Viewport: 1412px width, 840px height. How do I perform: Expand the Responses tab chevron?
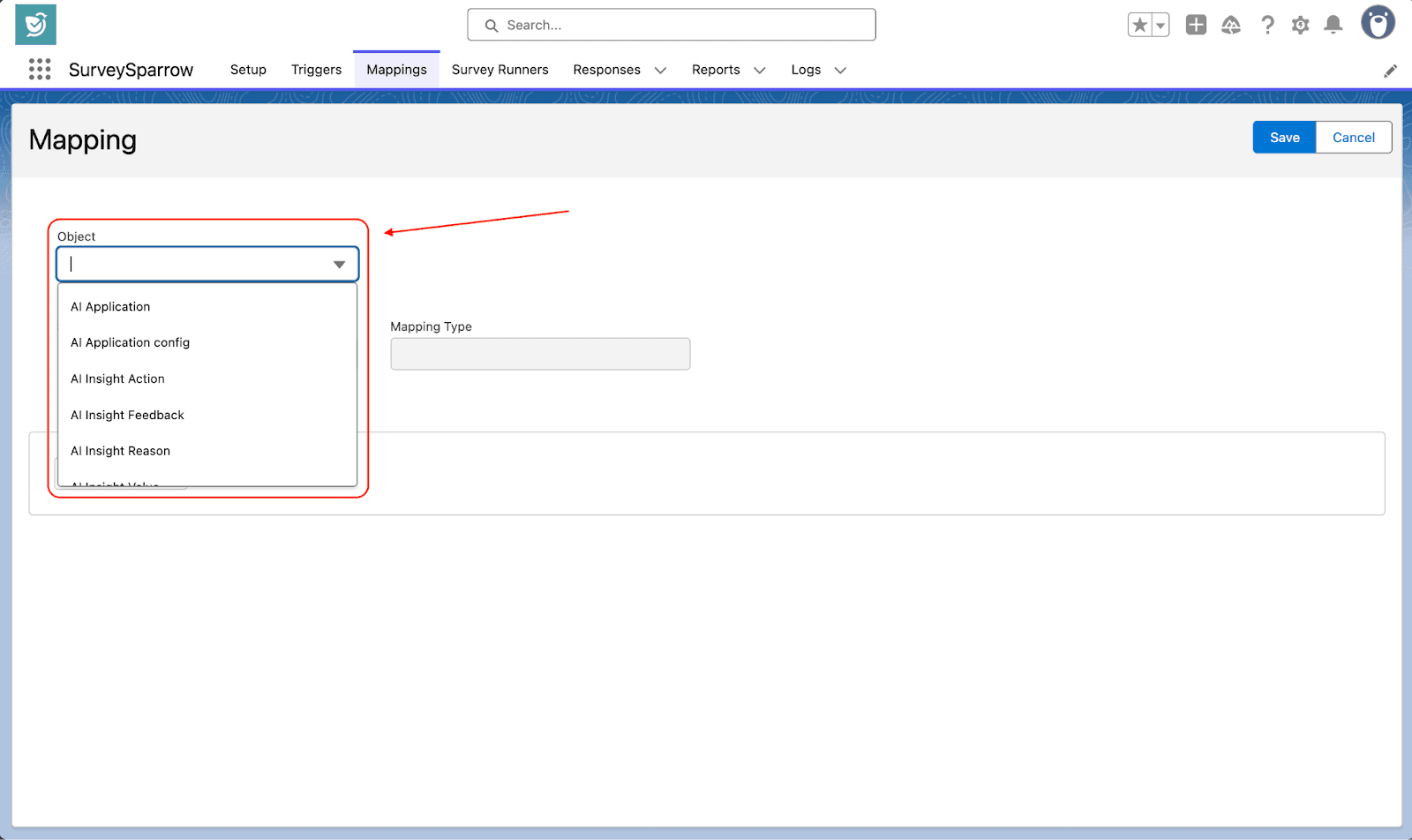click(660, 71)
